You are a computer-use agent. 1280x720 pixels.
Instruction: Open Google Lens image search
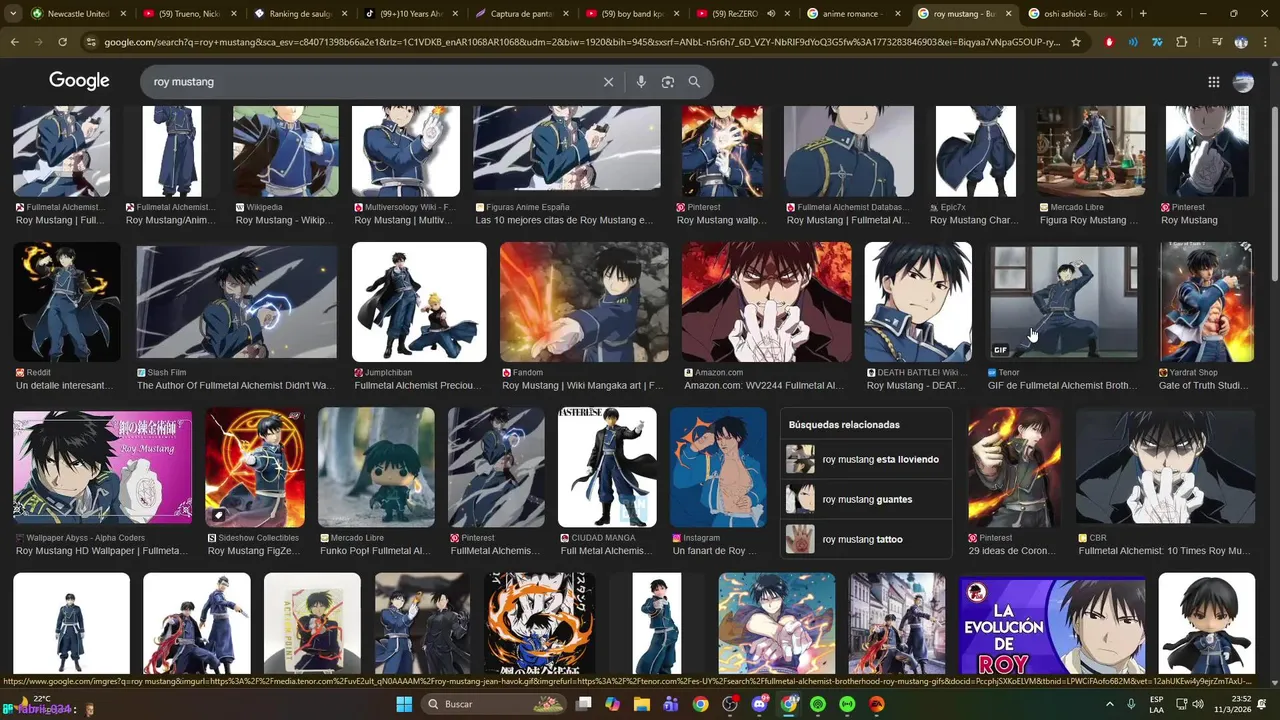pos(668,82)
